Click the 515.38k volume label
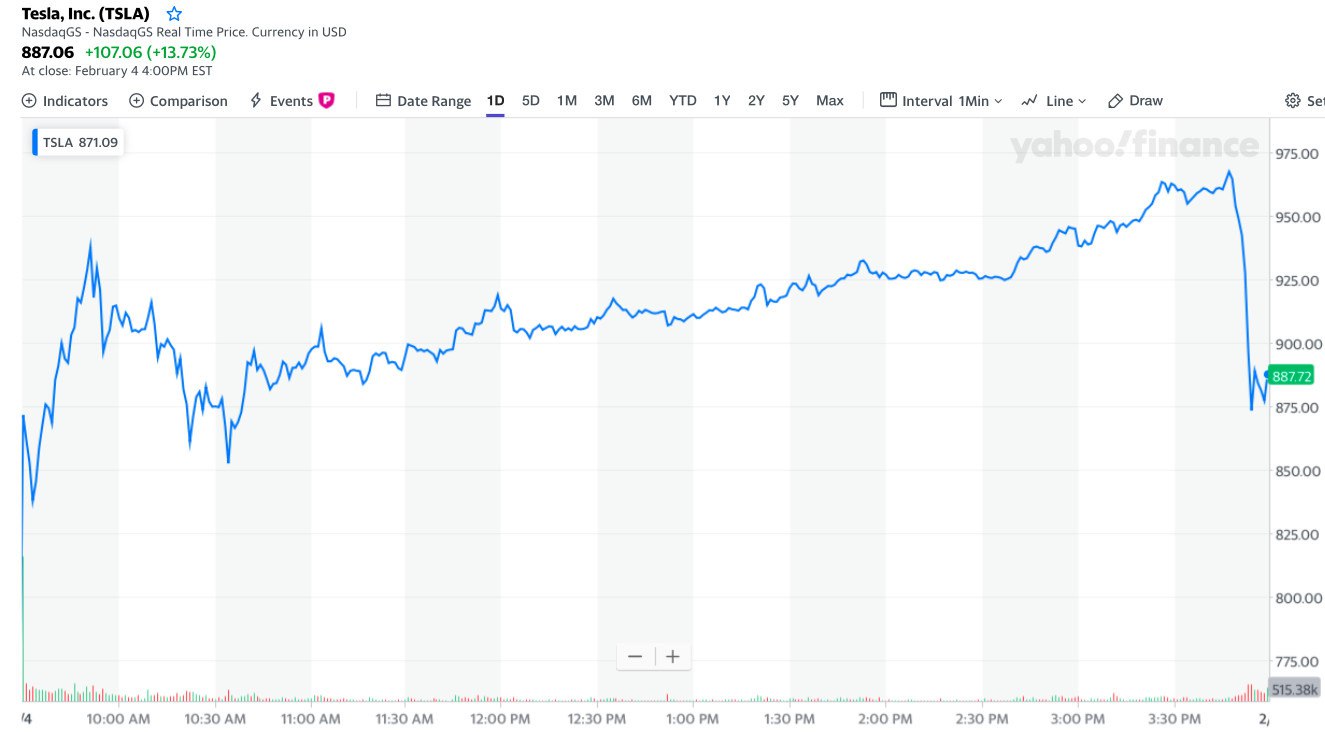Viewport: 1325px width, 732px height. tap(1294, 689)
